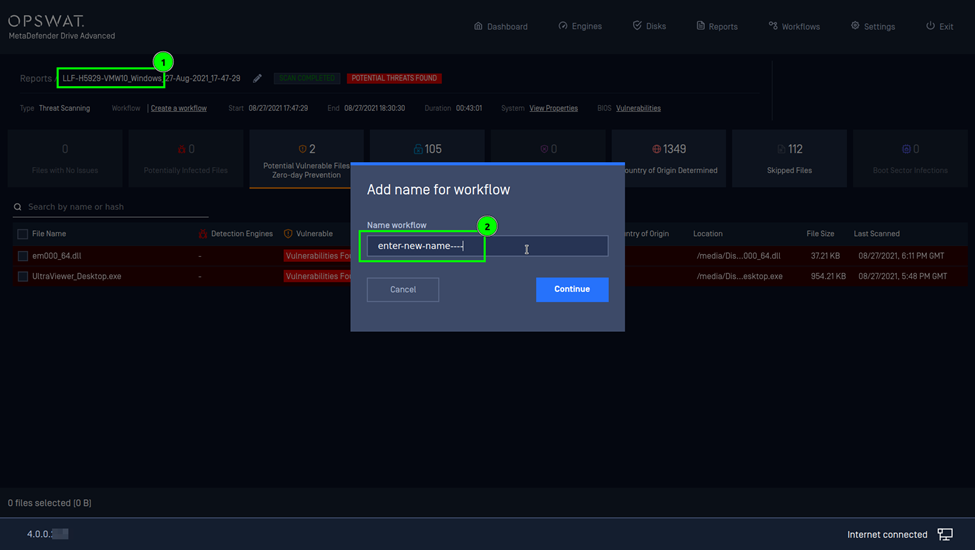This screenshot has width=975, height=550.
Task: Click the 954.21 KB file size cell
Action: tap(828, 277)
